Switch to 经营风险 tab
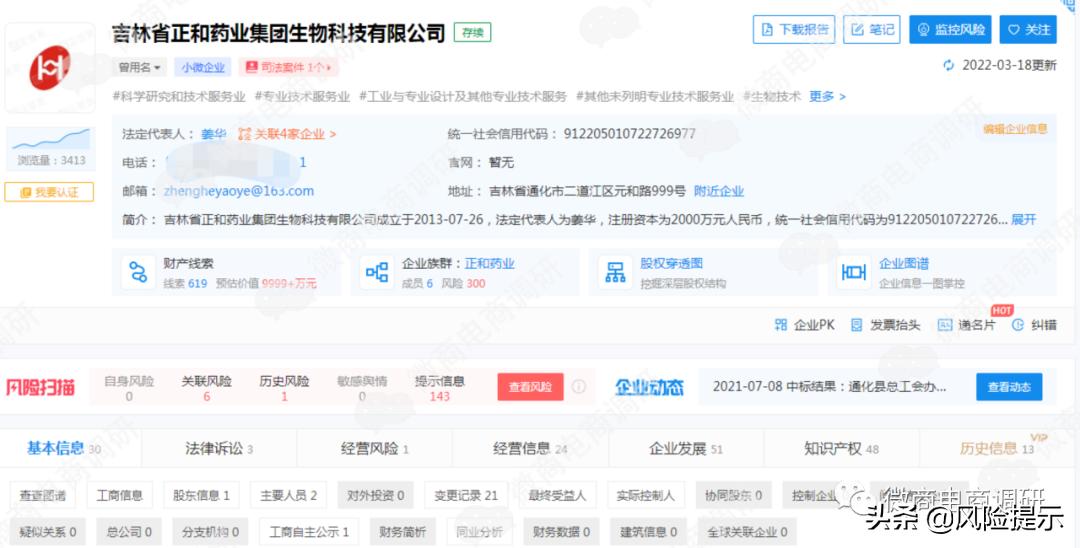1080x548 pixels. pyautogui.click(x=375, y=449)
